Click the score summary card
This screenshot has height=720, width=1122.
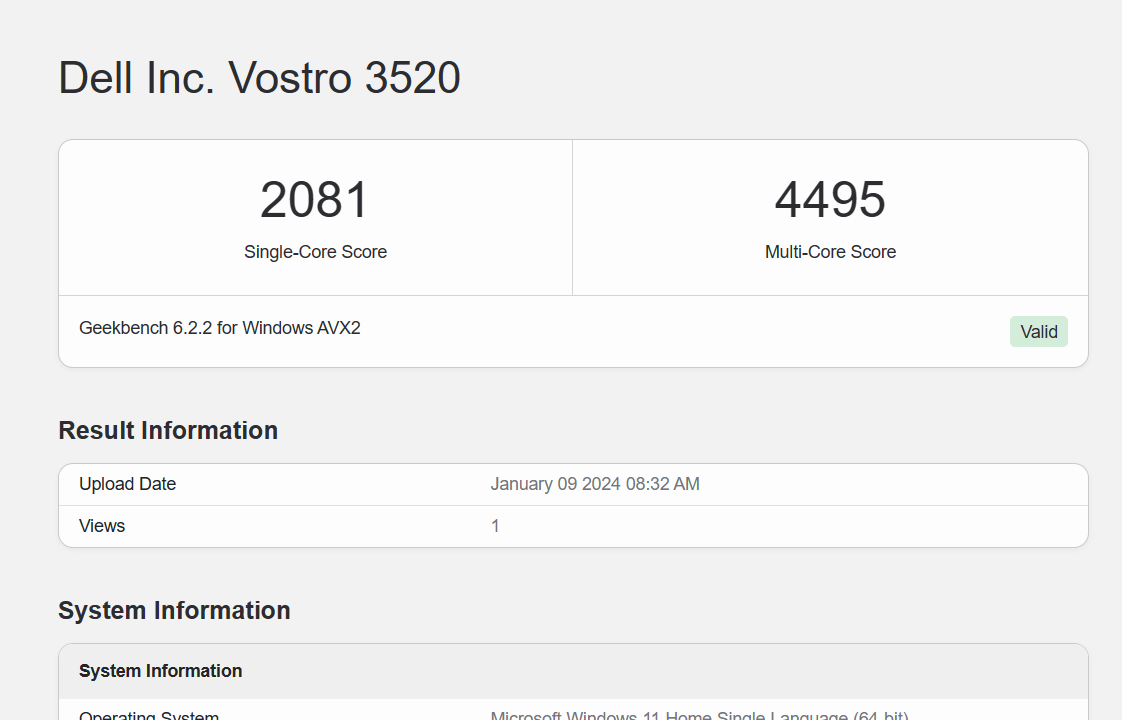pos(573,254)
